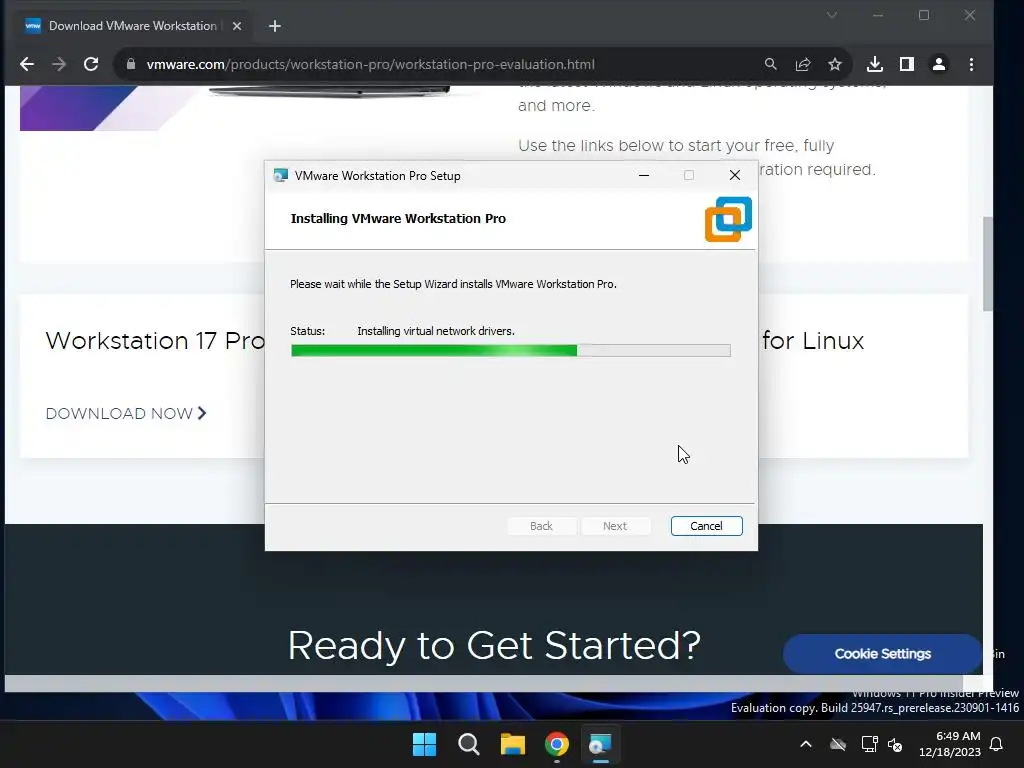Close the VMware Workstation Pro Setup dialog

pyautogui.click(x=735, y=175)
